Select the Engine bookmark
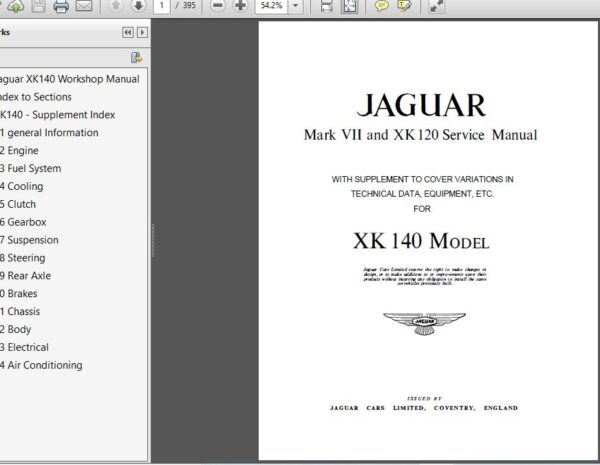This screenshot has height=465, width=600. pos(19,151)
